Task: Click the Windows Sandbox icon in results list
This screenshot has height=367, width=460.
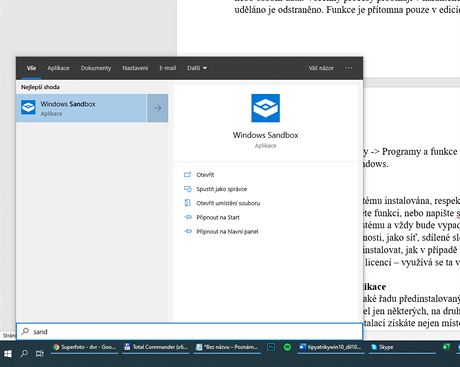Action: click(28, 108)
